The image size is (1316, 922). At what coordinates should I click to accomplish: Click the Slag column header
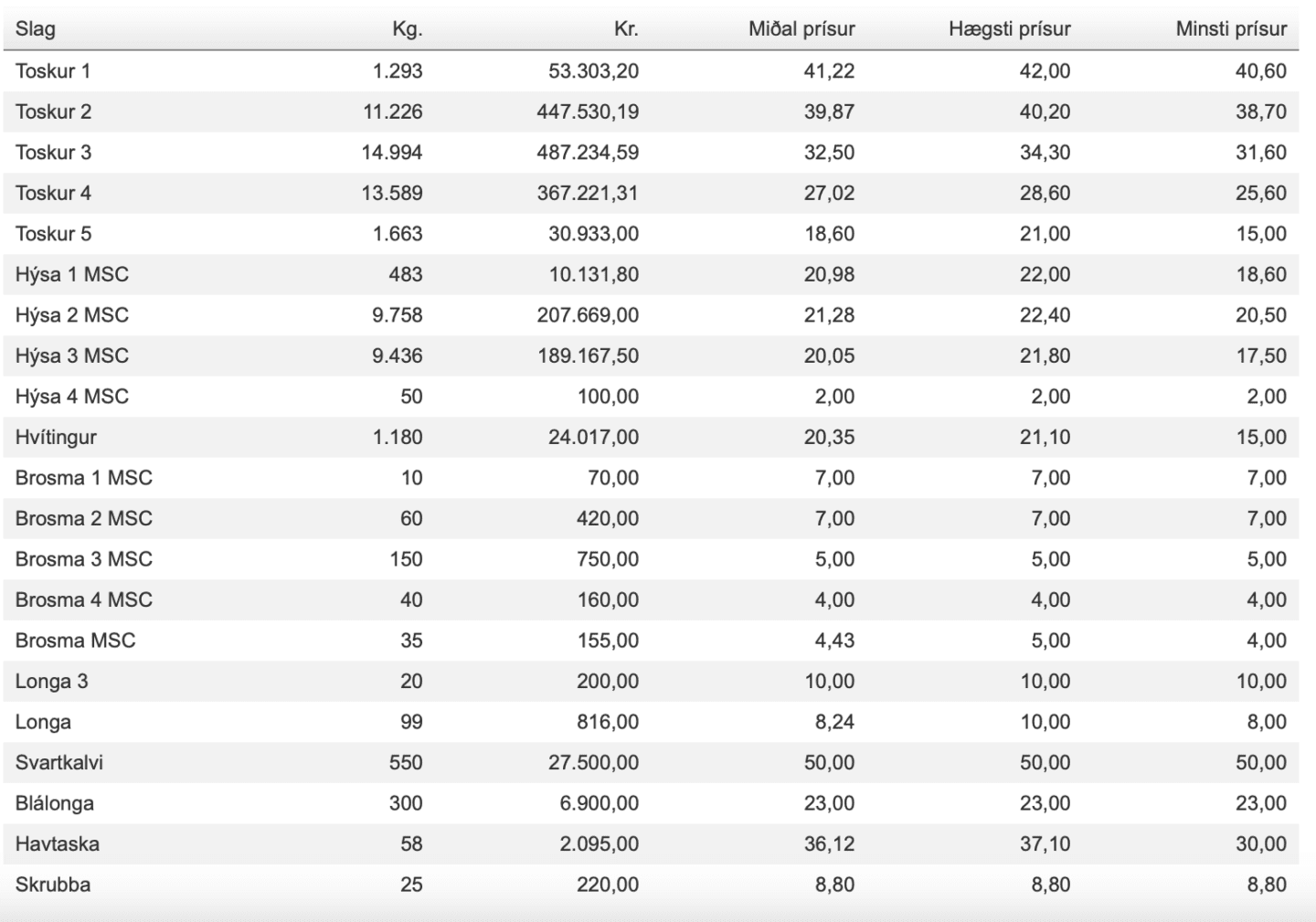[35, 29]
